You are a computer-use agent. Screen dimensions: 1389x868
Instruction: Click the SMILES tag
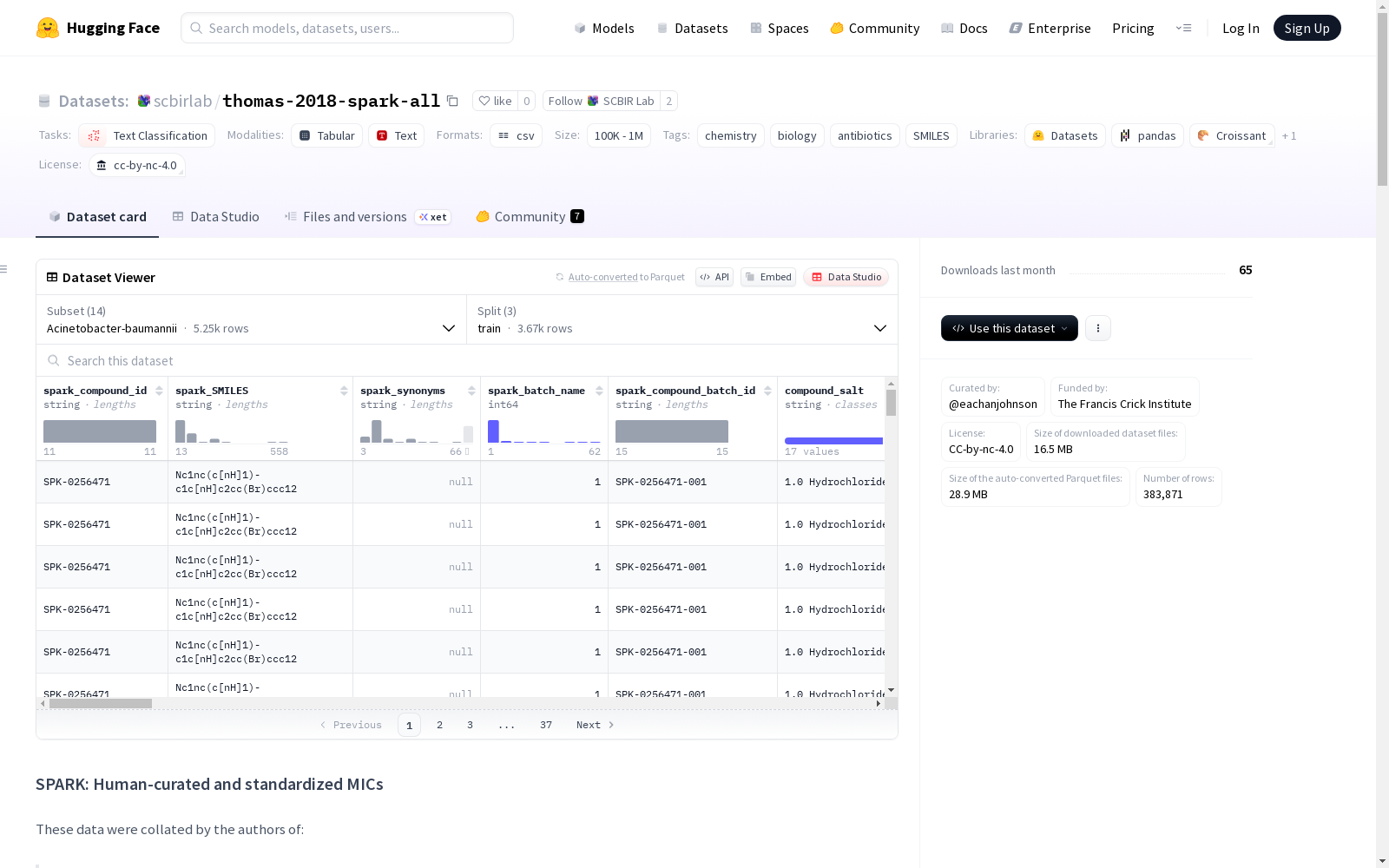point(931,135)
